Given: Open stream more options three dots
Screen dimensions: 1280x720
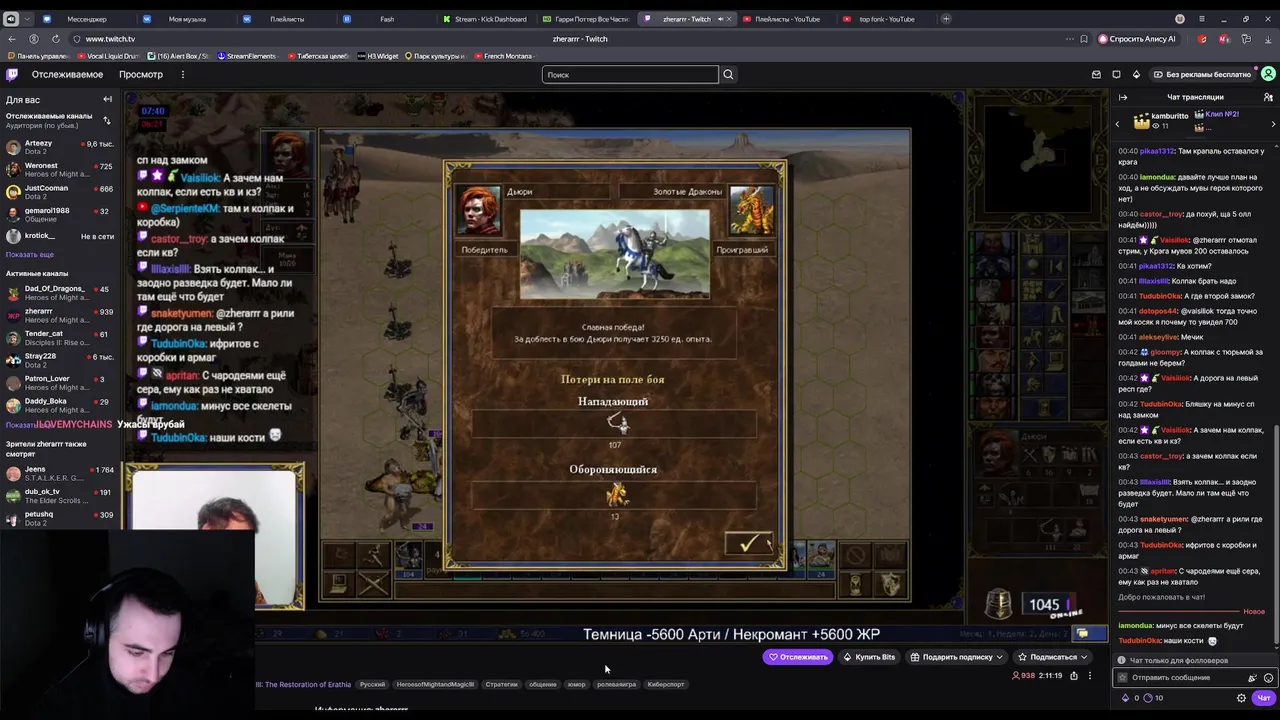Looking at the screenshot, I should [1090, 675].
